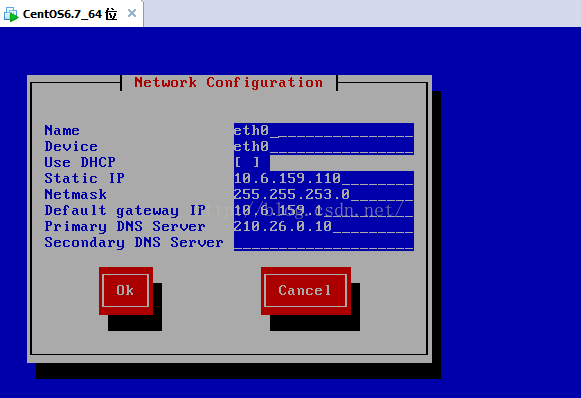This screenshot has height=398, width=581.
Task: Click the Netmask label
Action: pyautogui.click(x=76, y=194)
